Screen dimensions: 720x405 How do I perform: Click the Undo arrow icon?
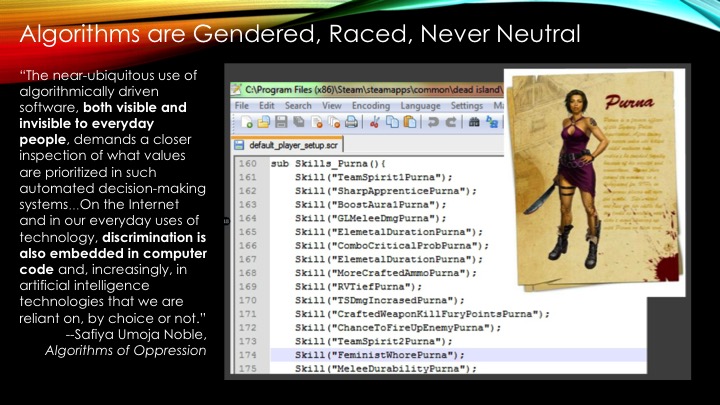pyautogui.click(x=433, y=122)
